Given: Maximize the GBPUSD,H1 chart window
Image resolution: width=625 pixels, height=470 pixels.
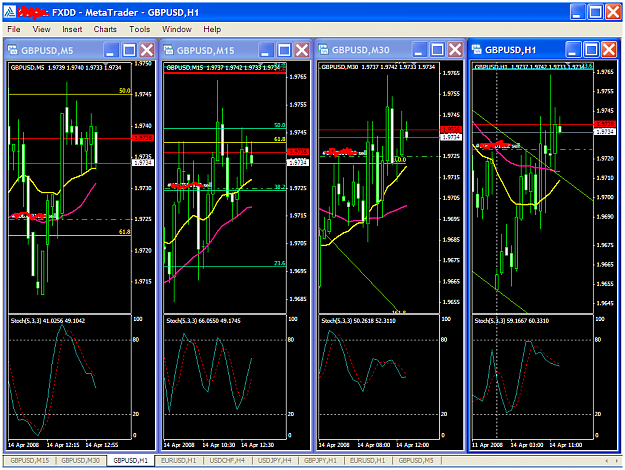Looking at the screenshot, I should [x=591, y=50].
